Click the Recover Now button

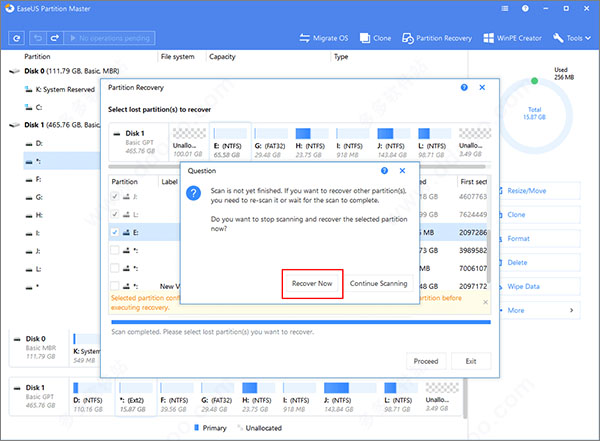(312, 283)
